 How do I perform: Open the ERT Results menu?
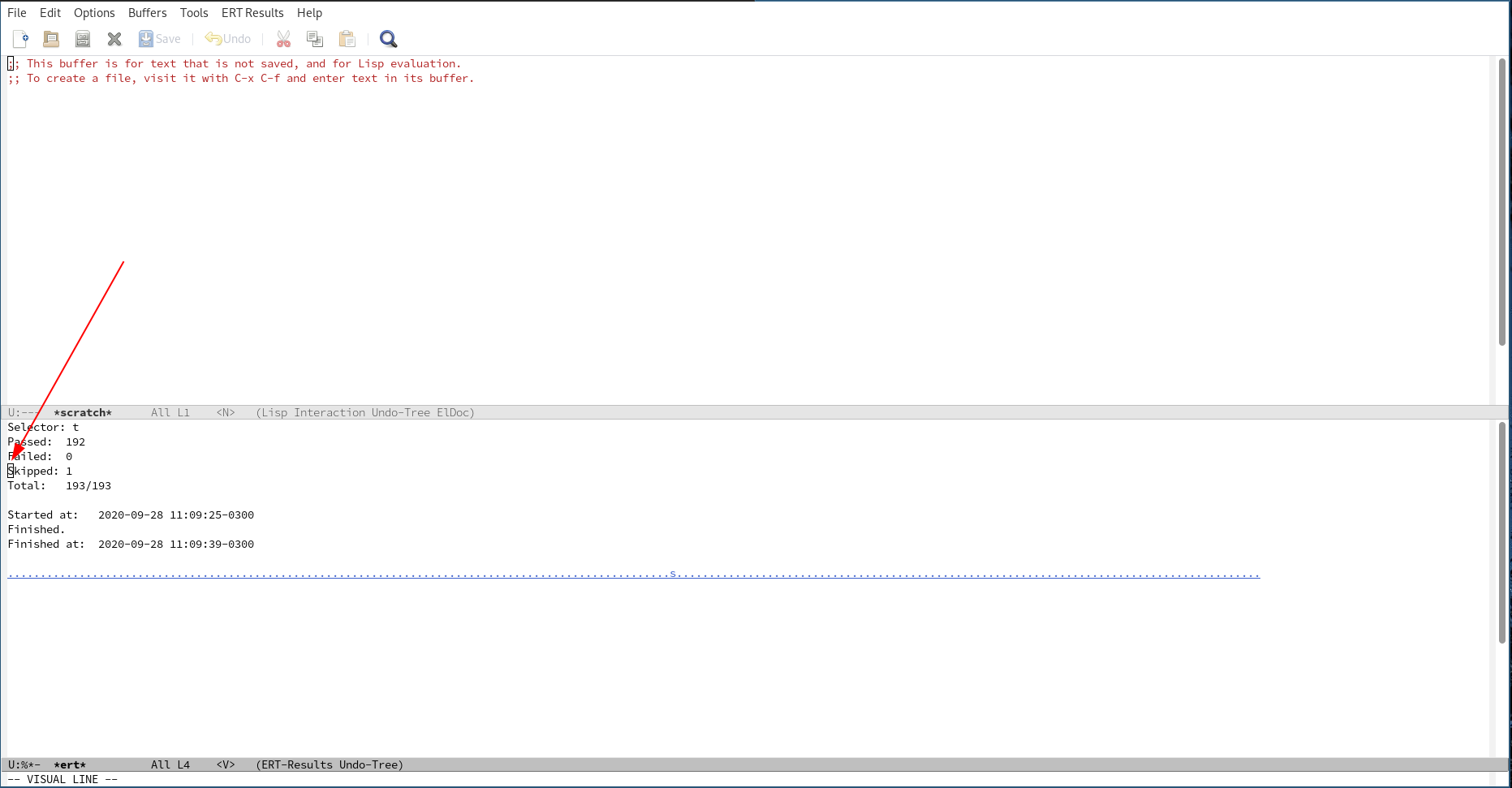click(252, 12)
